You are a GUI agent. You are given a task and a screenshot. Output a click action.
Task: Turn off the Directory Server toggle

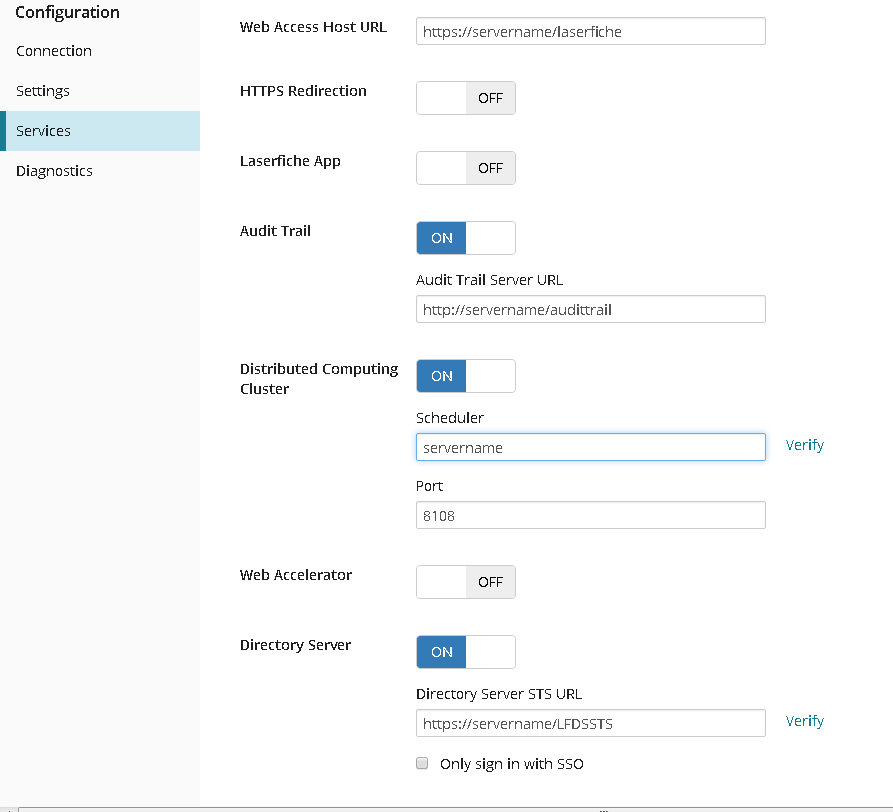pos(466,652)
